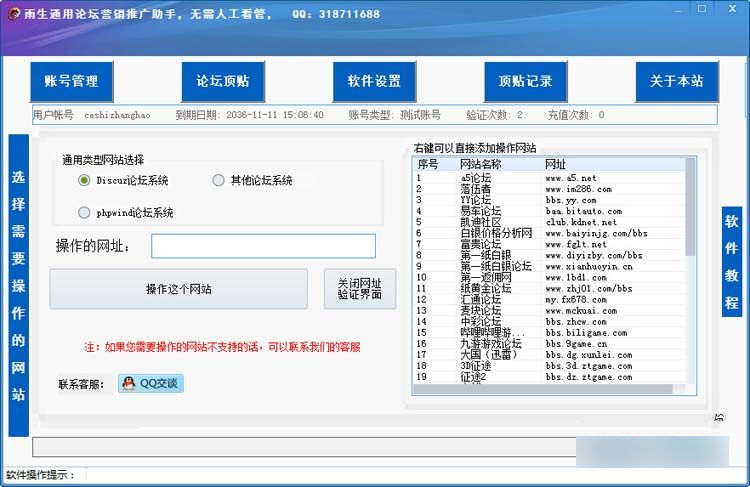Open the 关于本站 page
Screen dimensions: 750x487
676,82
